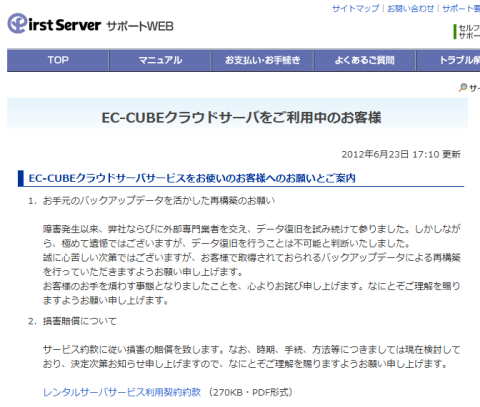Click the blue section heading EC-CUBEクラウドサーバサービスをお使いのお客様へのお願いとご案内
The width and height of the screenshot is (480, 407).
click(x=192, y=178)
